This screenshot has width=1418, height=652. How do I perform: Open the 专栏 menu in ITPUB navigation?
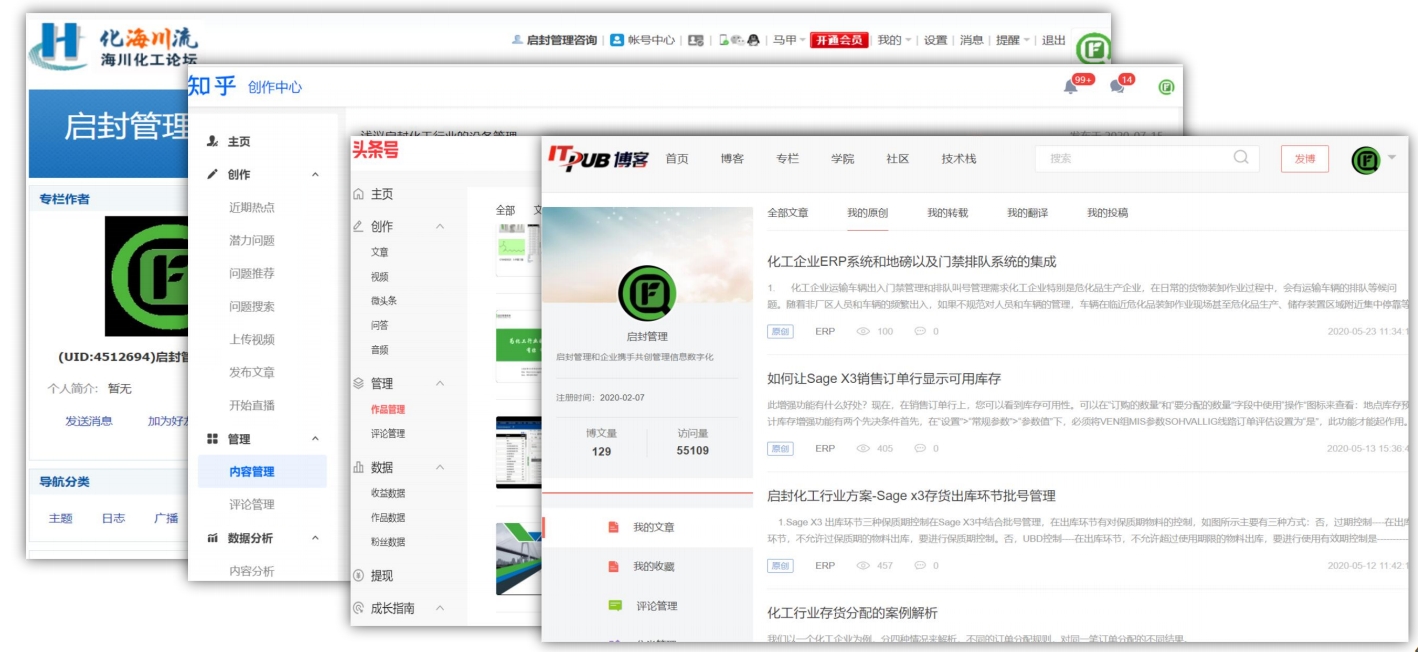click(787, 159)
